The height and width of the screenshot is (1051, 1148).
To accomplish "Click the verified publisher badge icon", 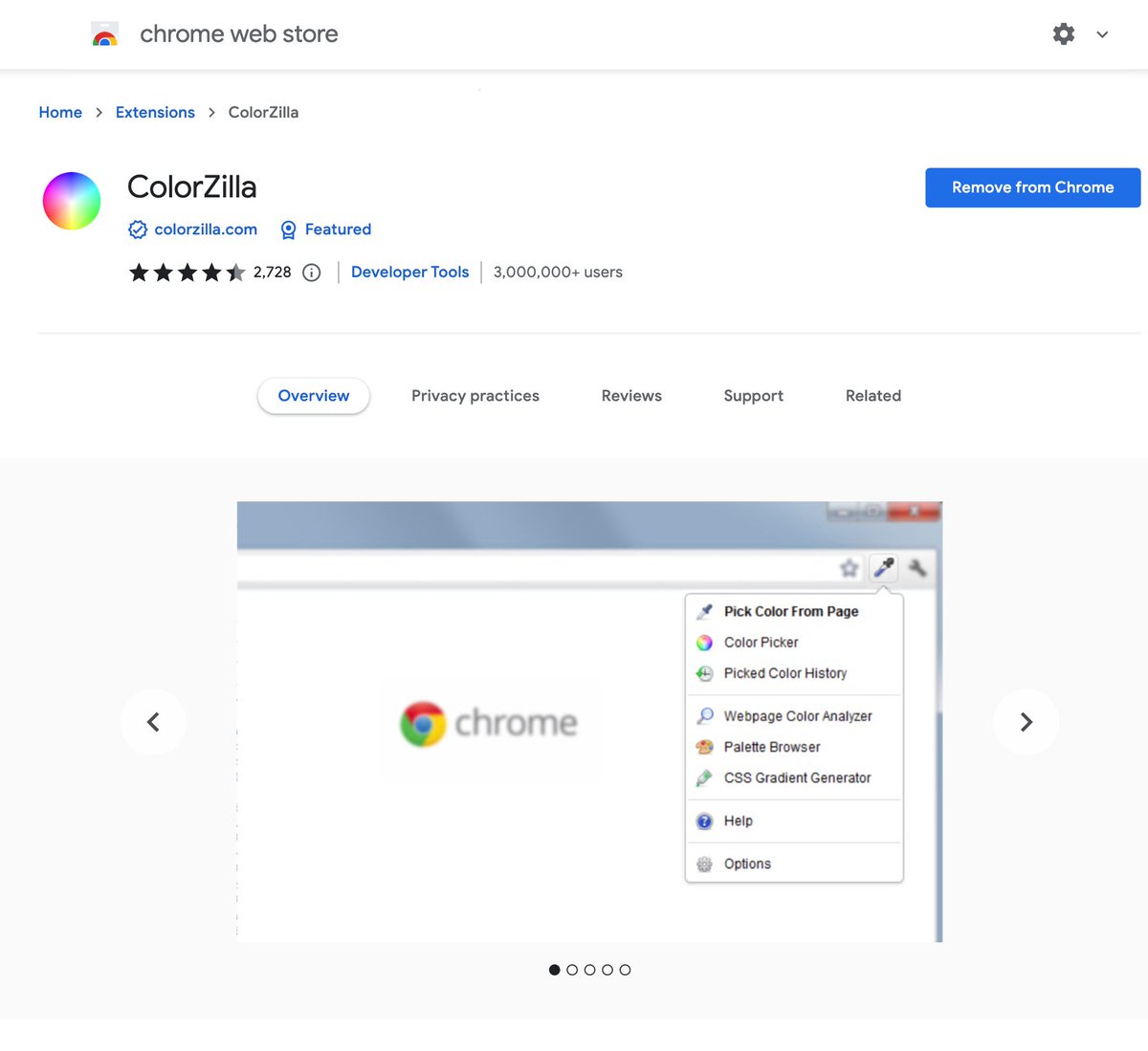I will point(138,230).
